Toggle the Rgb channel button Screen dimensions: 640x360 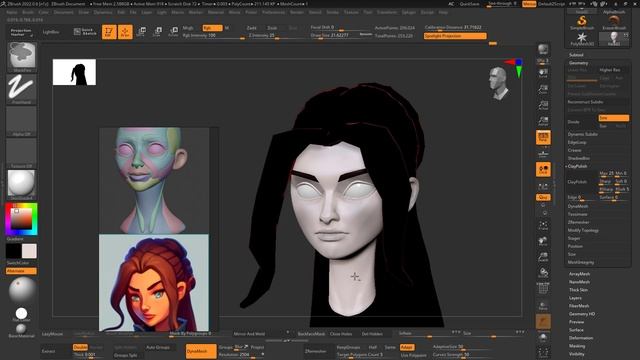[x=212, y=28]
